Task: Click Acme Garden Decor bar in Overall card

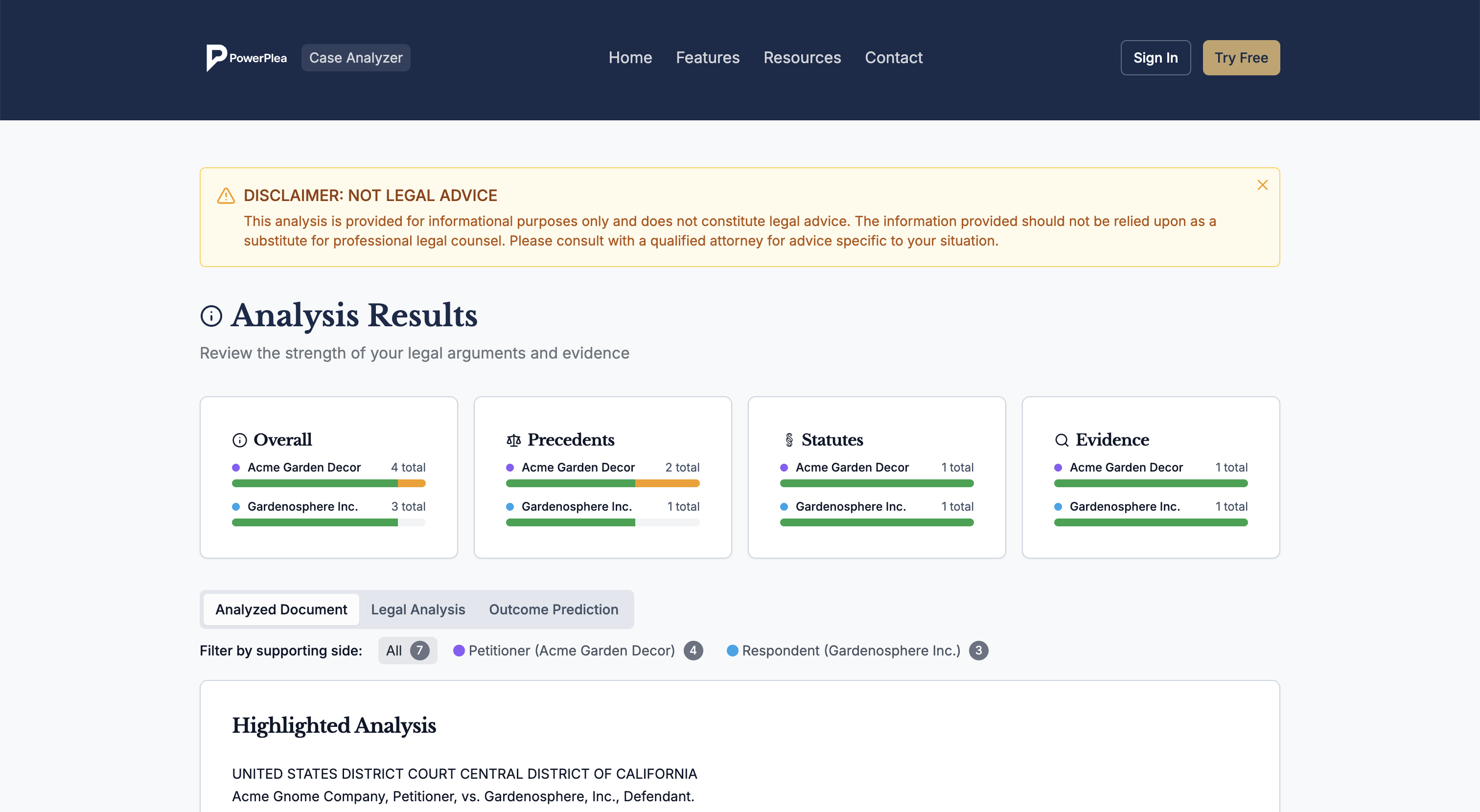Action: coord(328,483)
